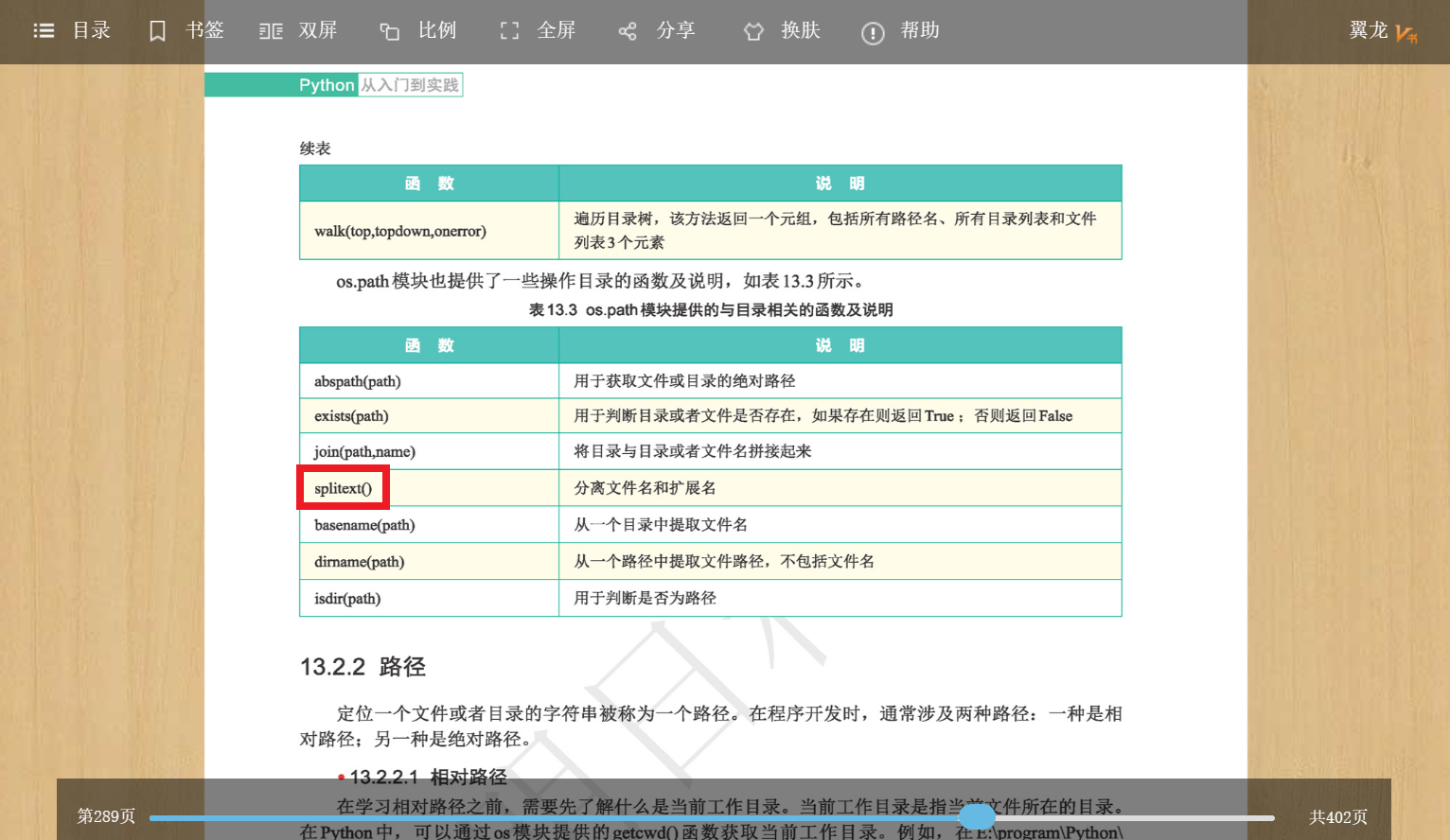Move the page progress slider handle
The image size is (1450, 840).
[x=977, y=817]
